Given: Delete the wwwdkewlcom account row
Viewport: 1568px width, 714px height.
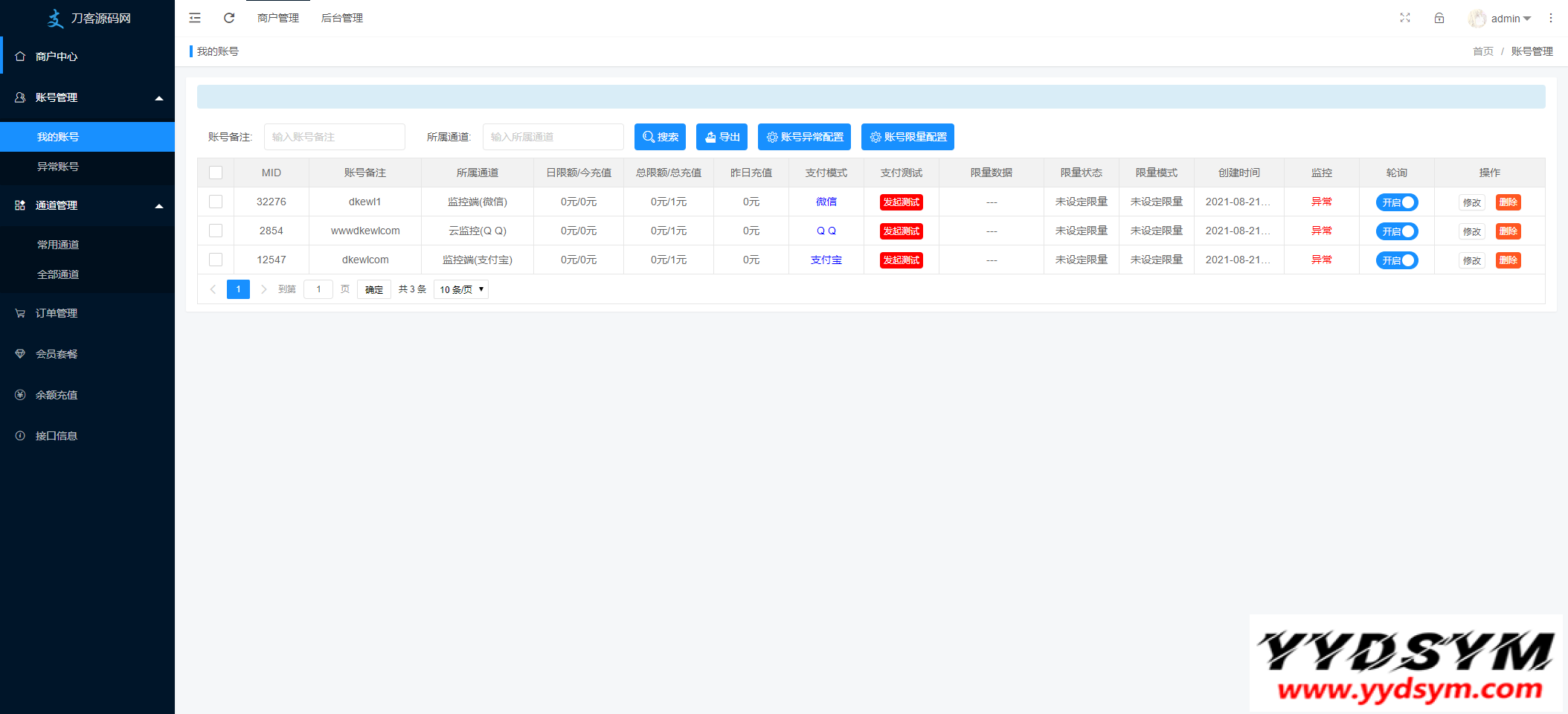Looking at the screenshot, I should click(1508, 231).
